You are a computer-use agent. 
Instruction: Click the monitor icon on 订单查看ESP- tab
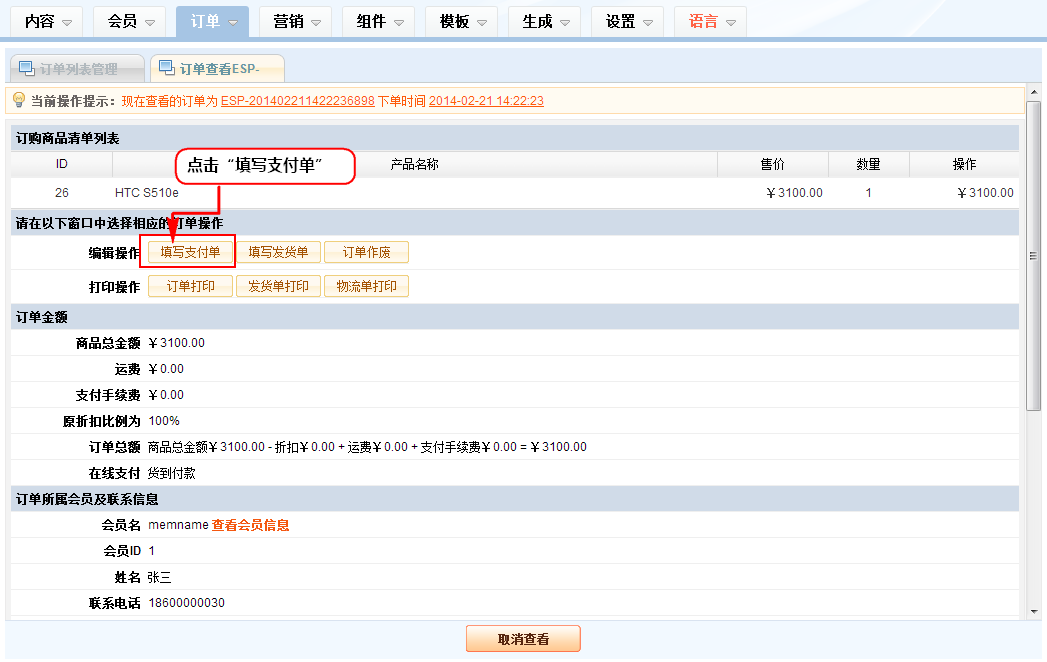coord(166,69)
